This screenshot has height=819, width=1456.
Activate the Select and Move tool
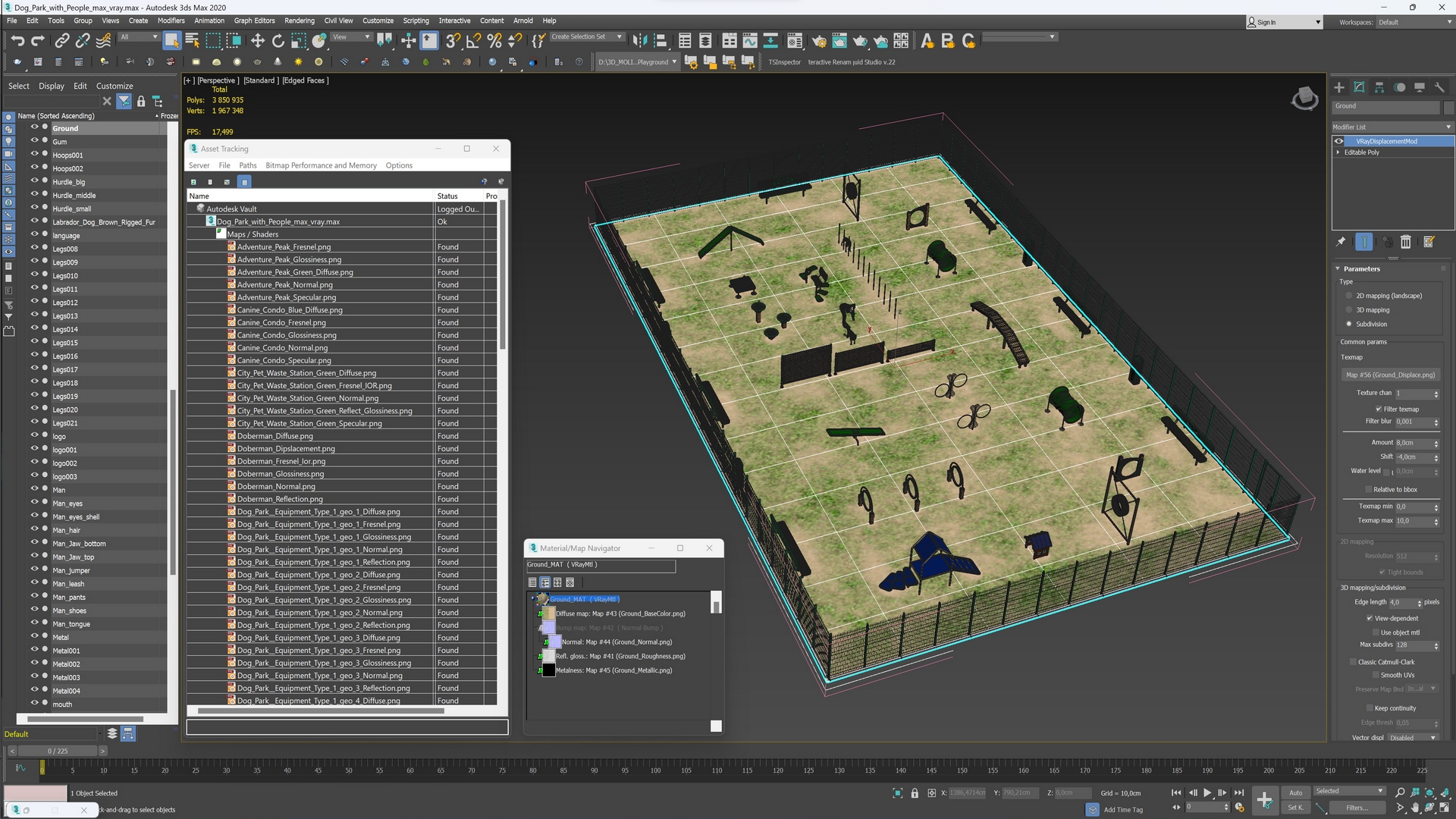[258, 40]
